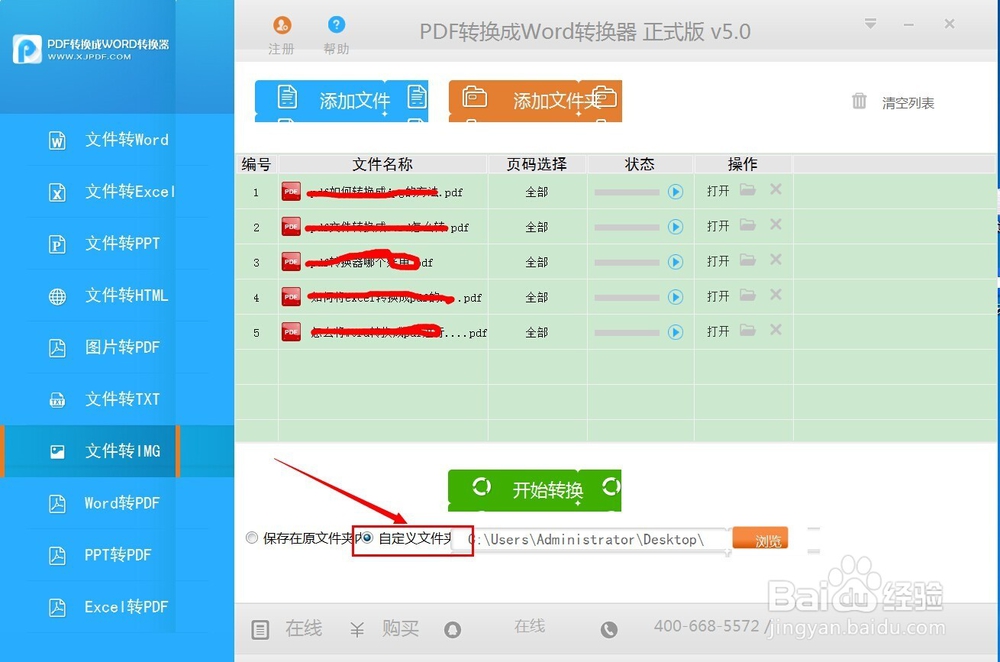Click 打开 for row 3

click(718, 261)
